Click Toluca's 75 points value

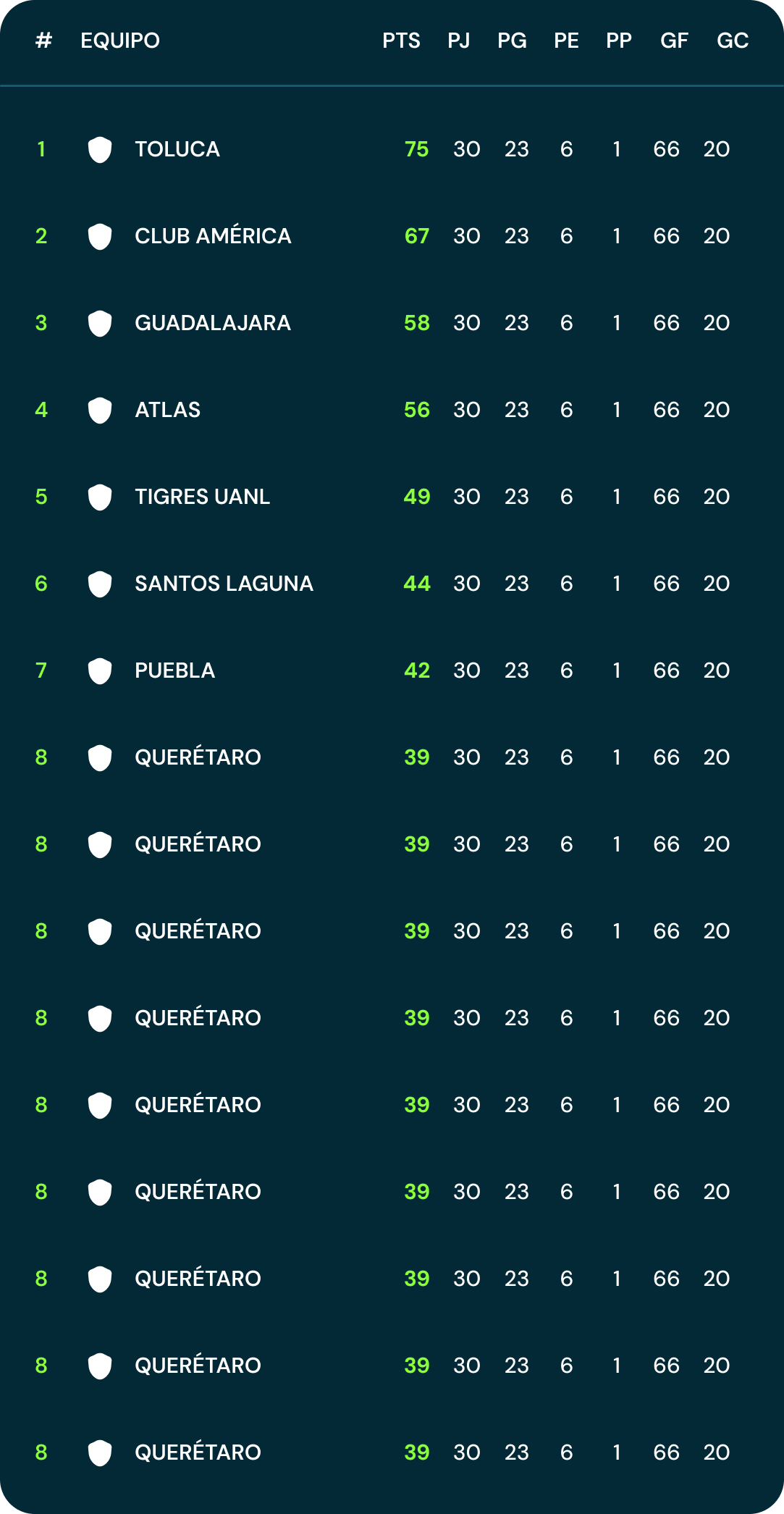pyautogui.click(x=416, y=149)
